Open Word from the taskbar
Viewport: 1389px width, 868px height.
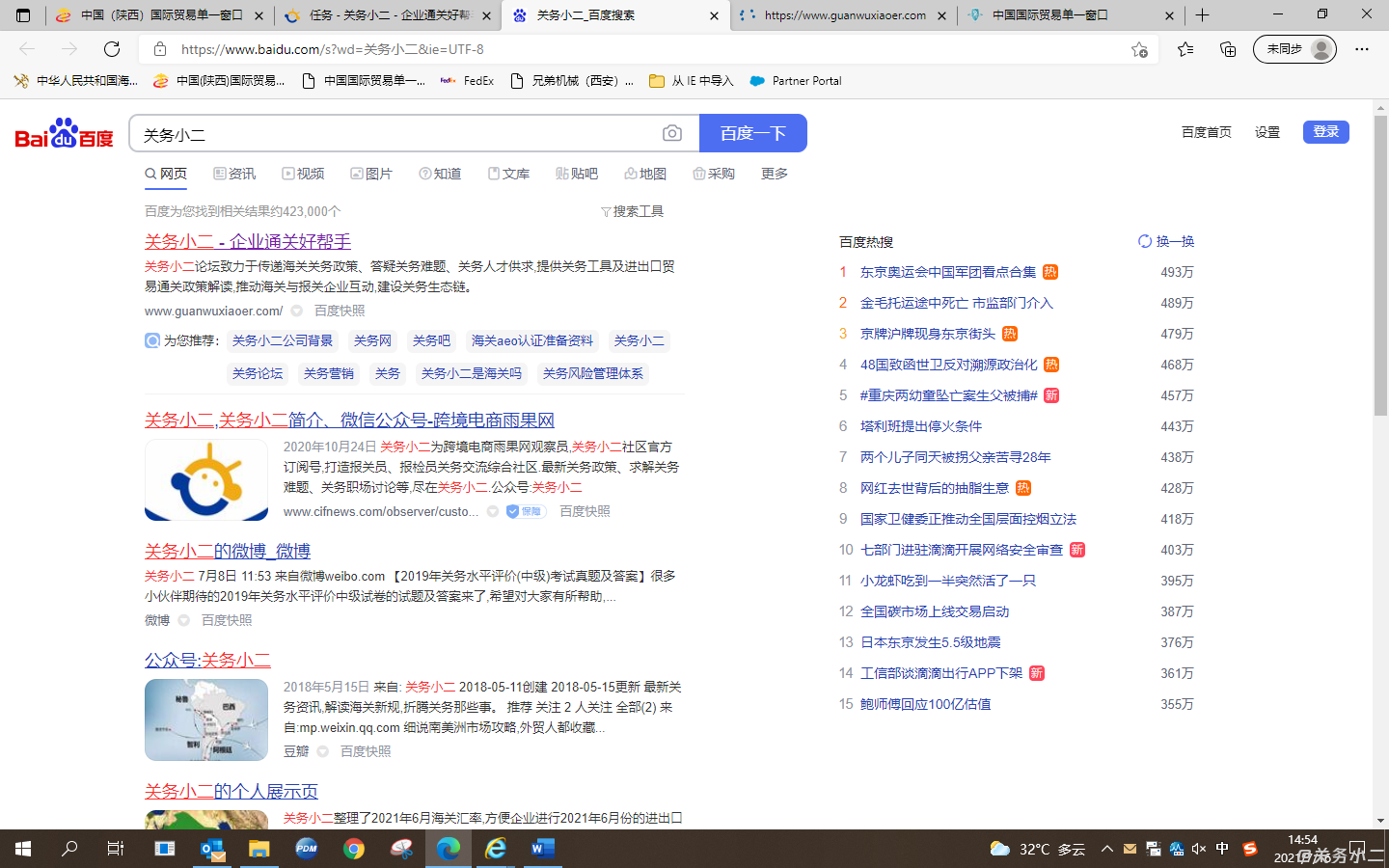tap(543, 849)
